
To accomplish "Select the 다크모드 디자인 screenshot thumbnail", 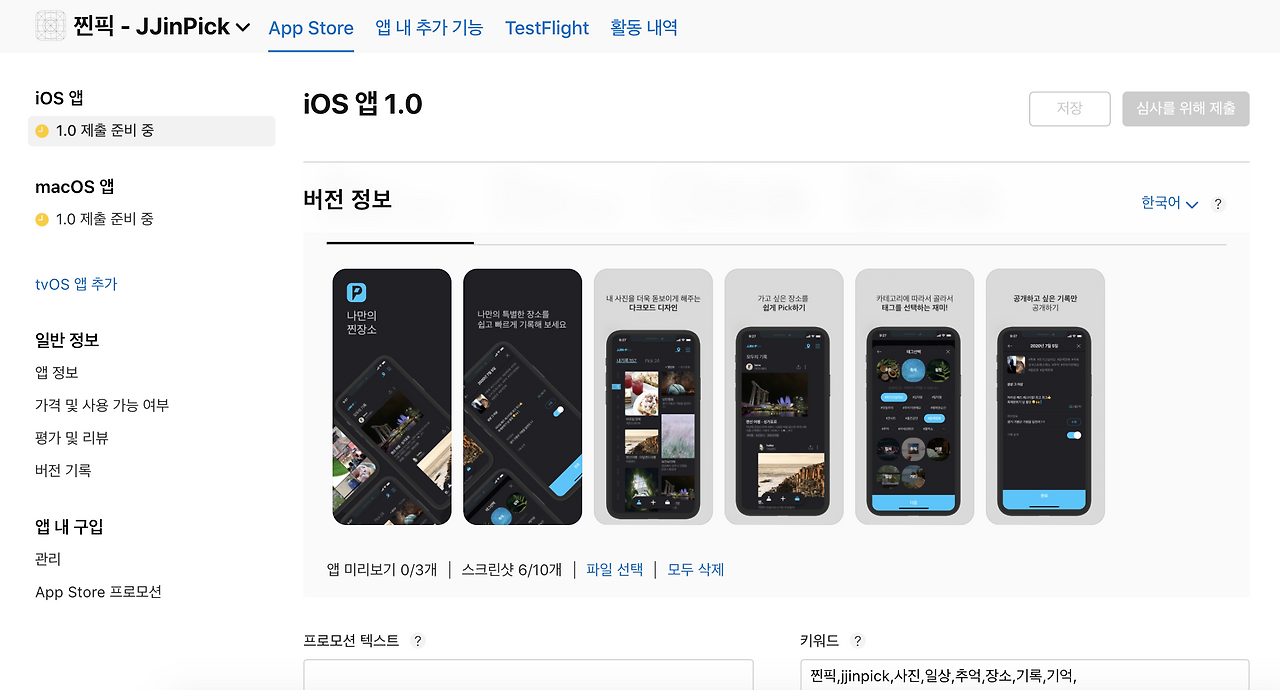I will tap(653, 397).
